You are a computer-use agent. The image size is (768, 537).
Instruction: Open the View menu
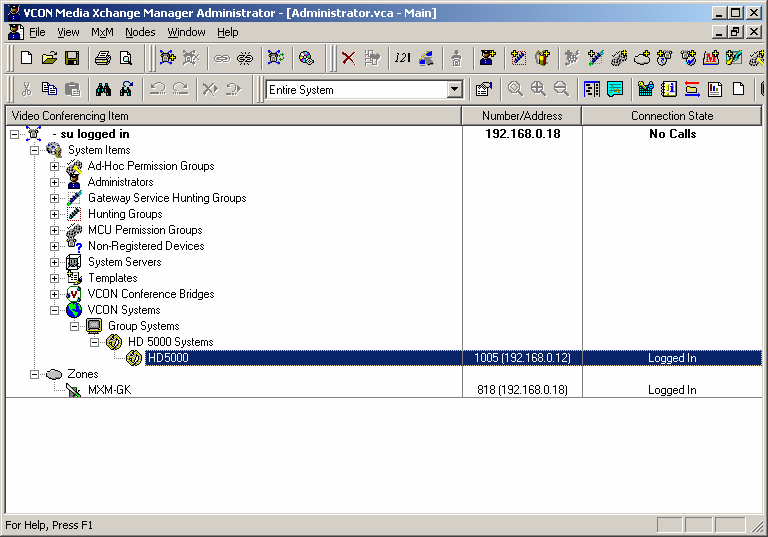tap(68, 32)
